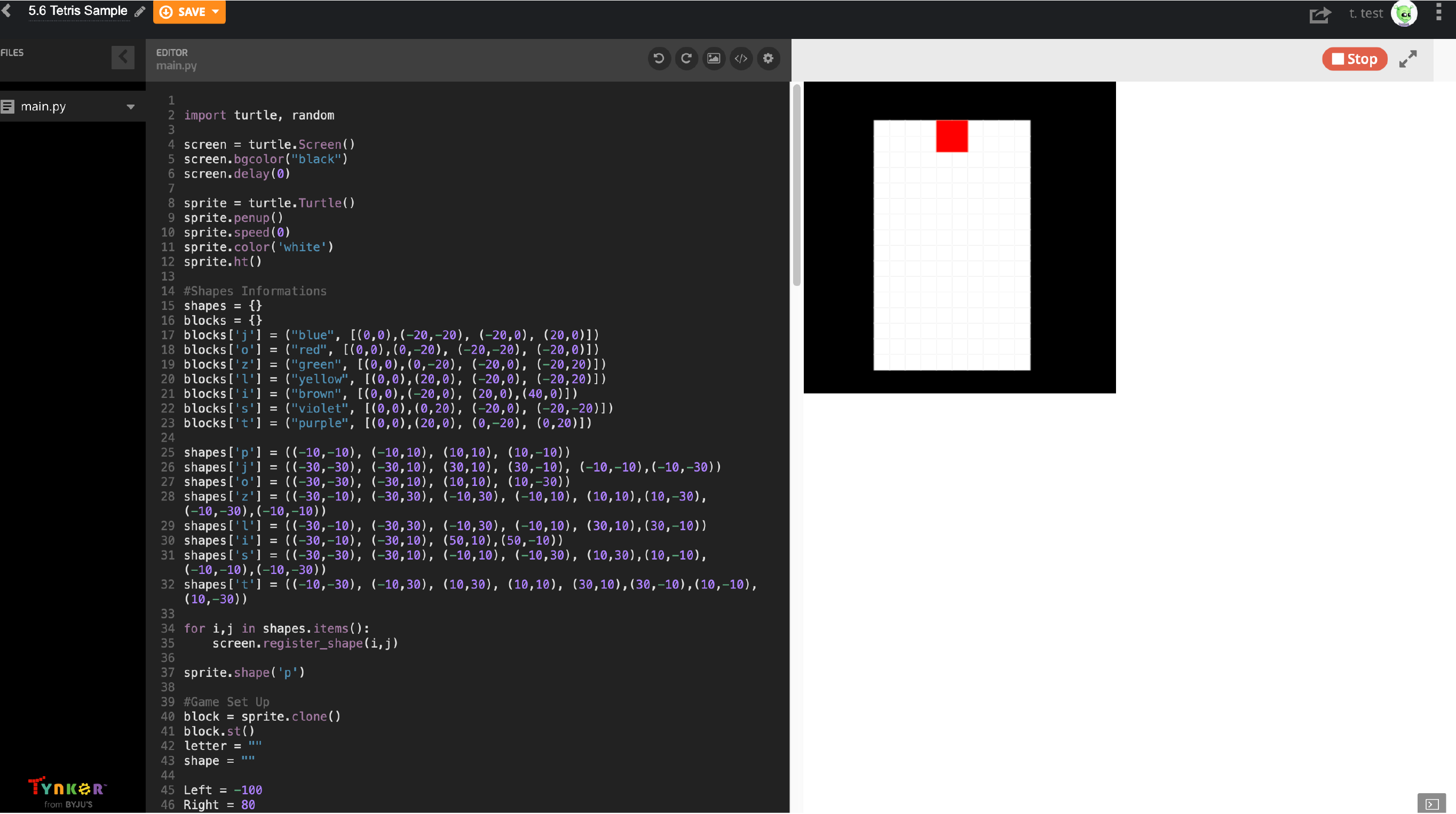Click the red Tetris block
Viewport: 1456px width, 814px height.
pyautogui.click(x=952, y=136)
